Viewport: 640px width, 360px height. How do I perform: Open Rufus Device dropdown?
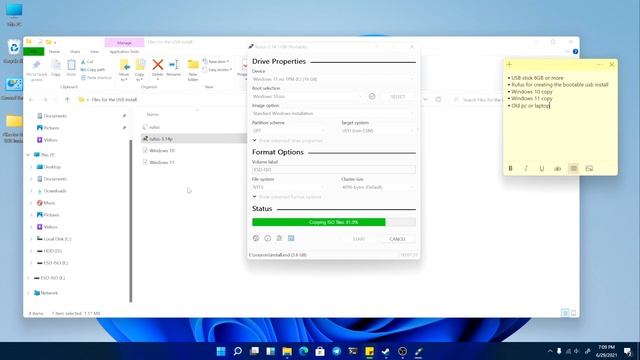coord(333,79)
